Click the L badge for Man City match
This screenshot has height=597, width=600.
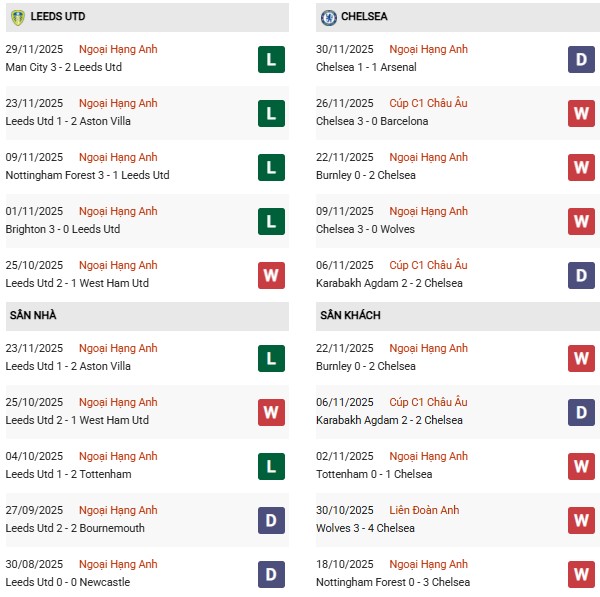270,59
